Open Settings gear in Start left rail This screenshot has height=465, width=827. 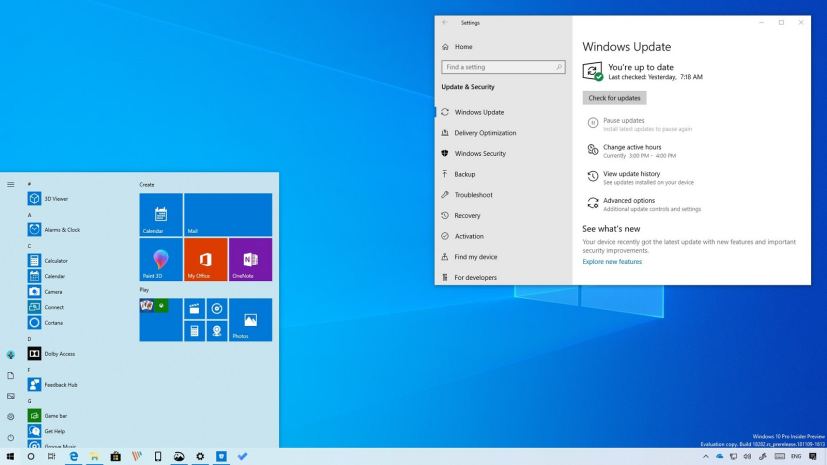pos(11,416)
